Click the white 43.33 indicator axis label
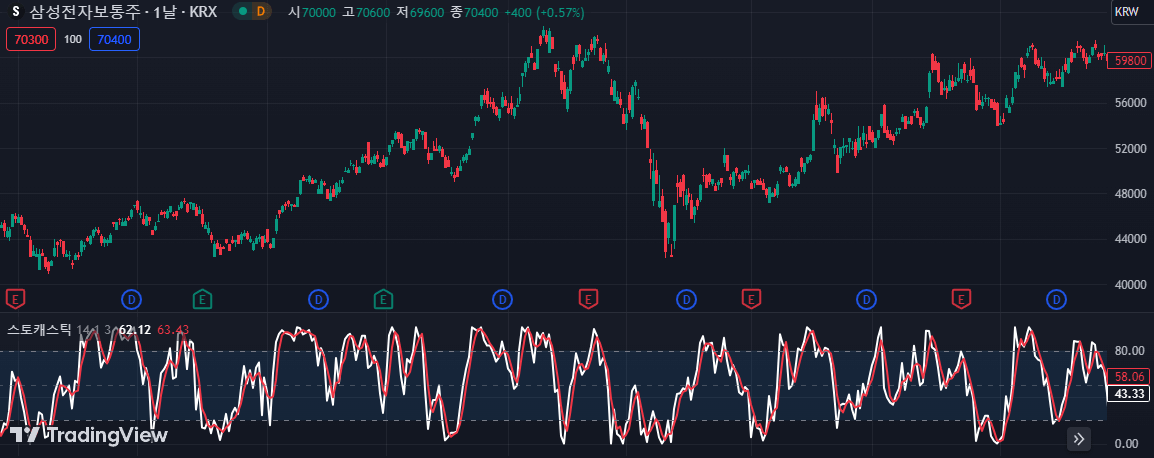 (x=1129, y=393)
